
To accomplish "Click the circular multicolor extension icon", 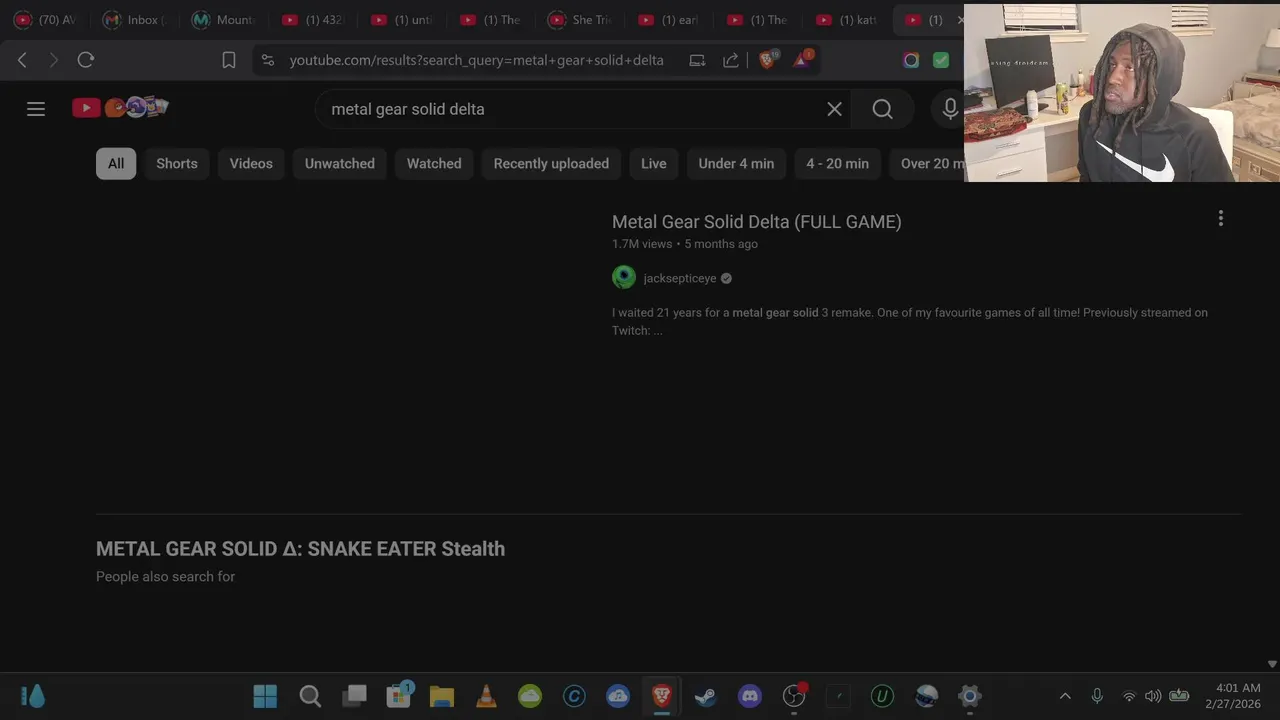I will [x=911, y=60].
